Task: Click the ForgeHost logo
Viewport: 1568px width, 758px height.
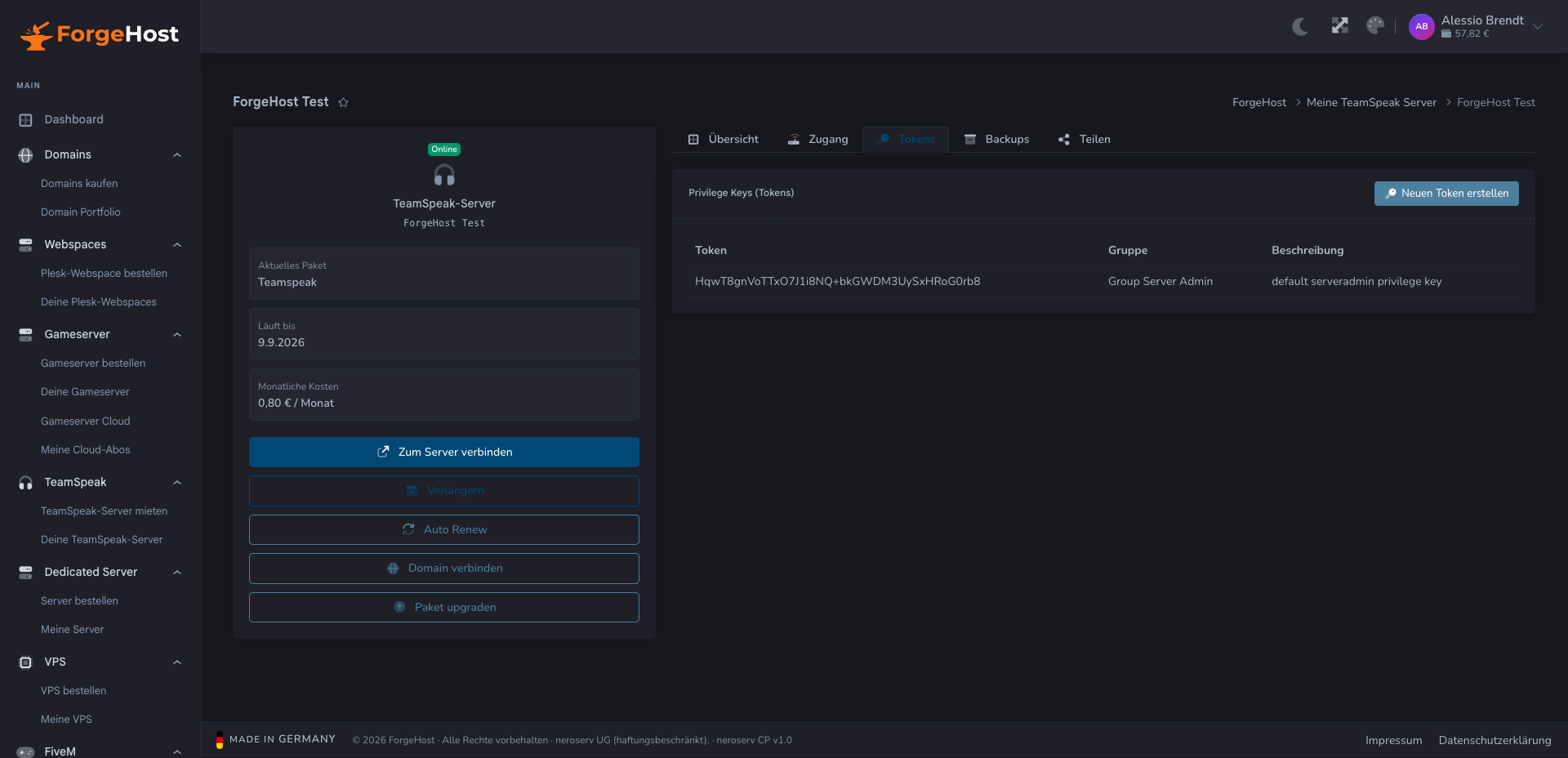Action: pos(100,34)
